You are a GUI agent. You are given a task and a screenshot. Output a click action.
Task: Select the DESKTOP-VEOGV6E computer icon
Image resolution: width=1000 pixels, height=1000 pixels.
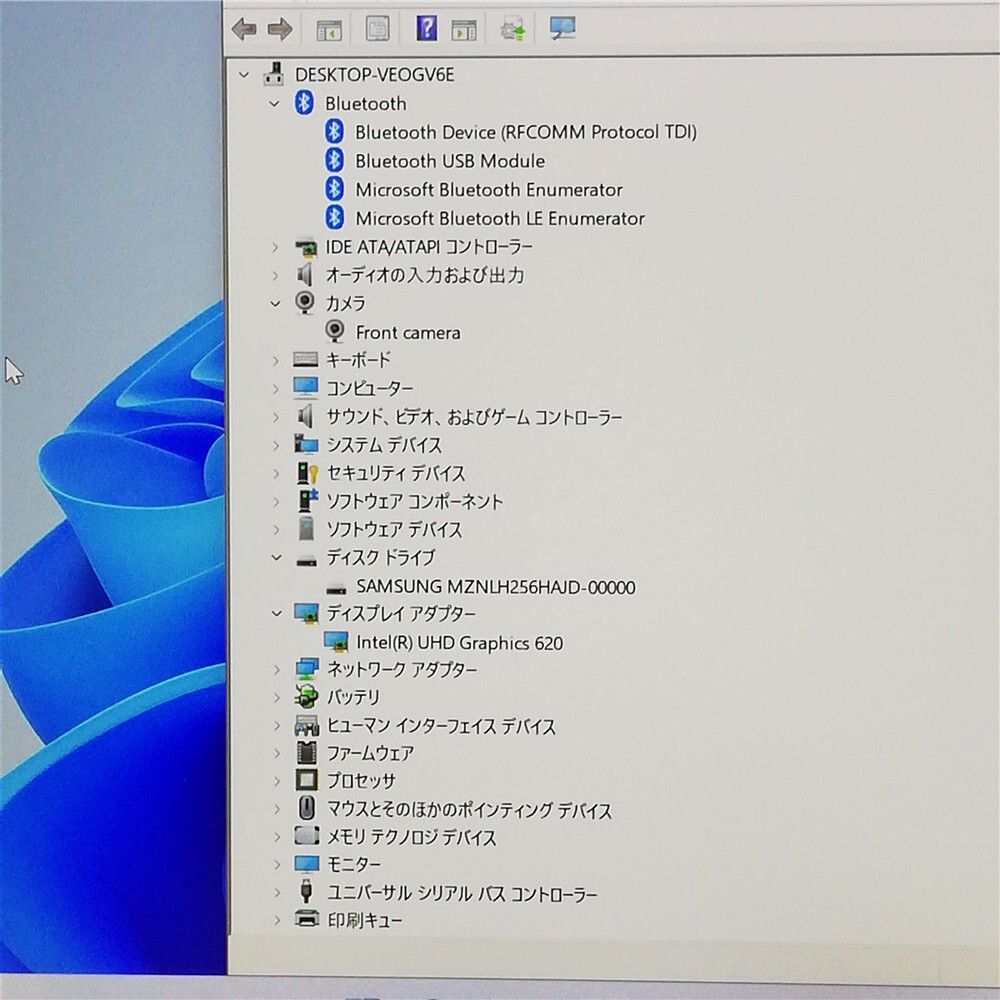coord(274,75)
